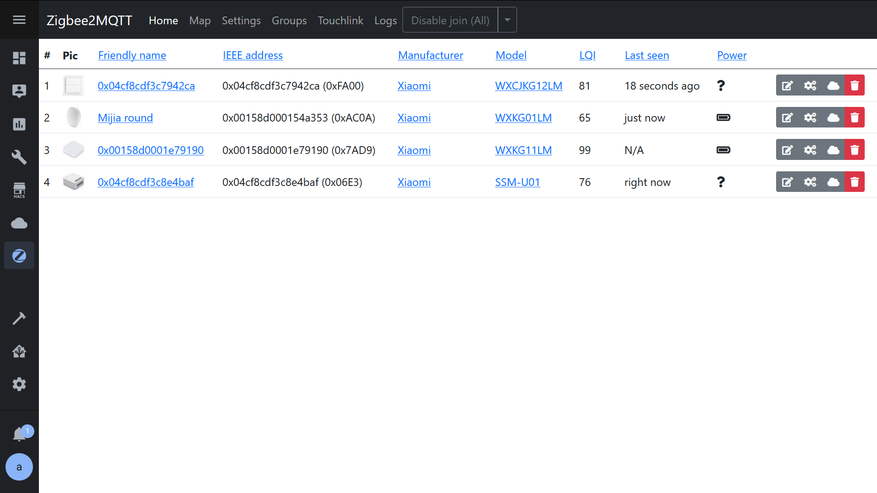Viewport: 877px width, 493px height.
Task: Delete device in SSM-U01 row
Action: coord(855,182)
